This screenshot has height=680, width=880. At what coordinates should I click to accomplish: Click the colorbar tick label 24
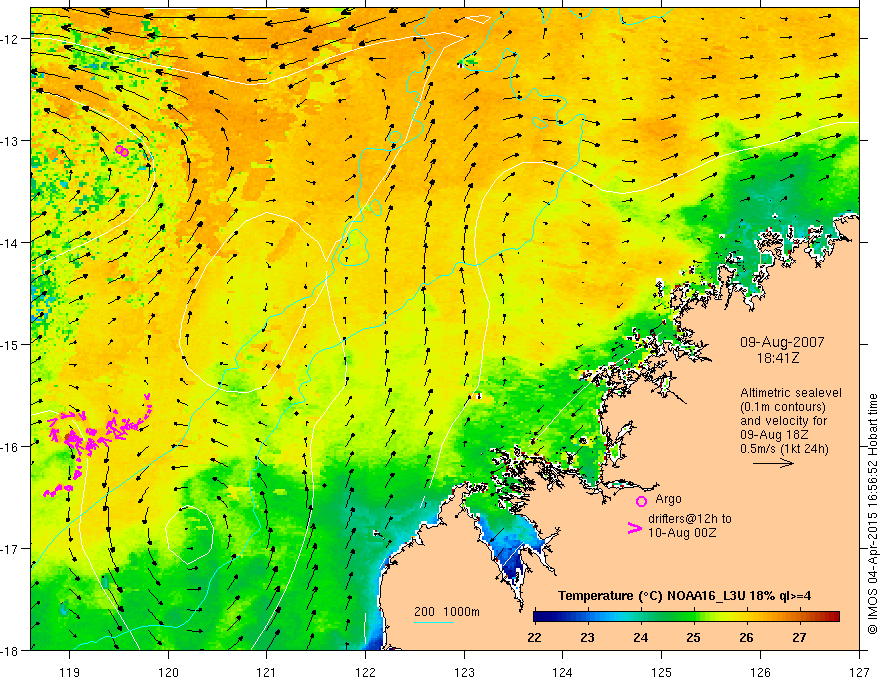(x=640, y=637)
